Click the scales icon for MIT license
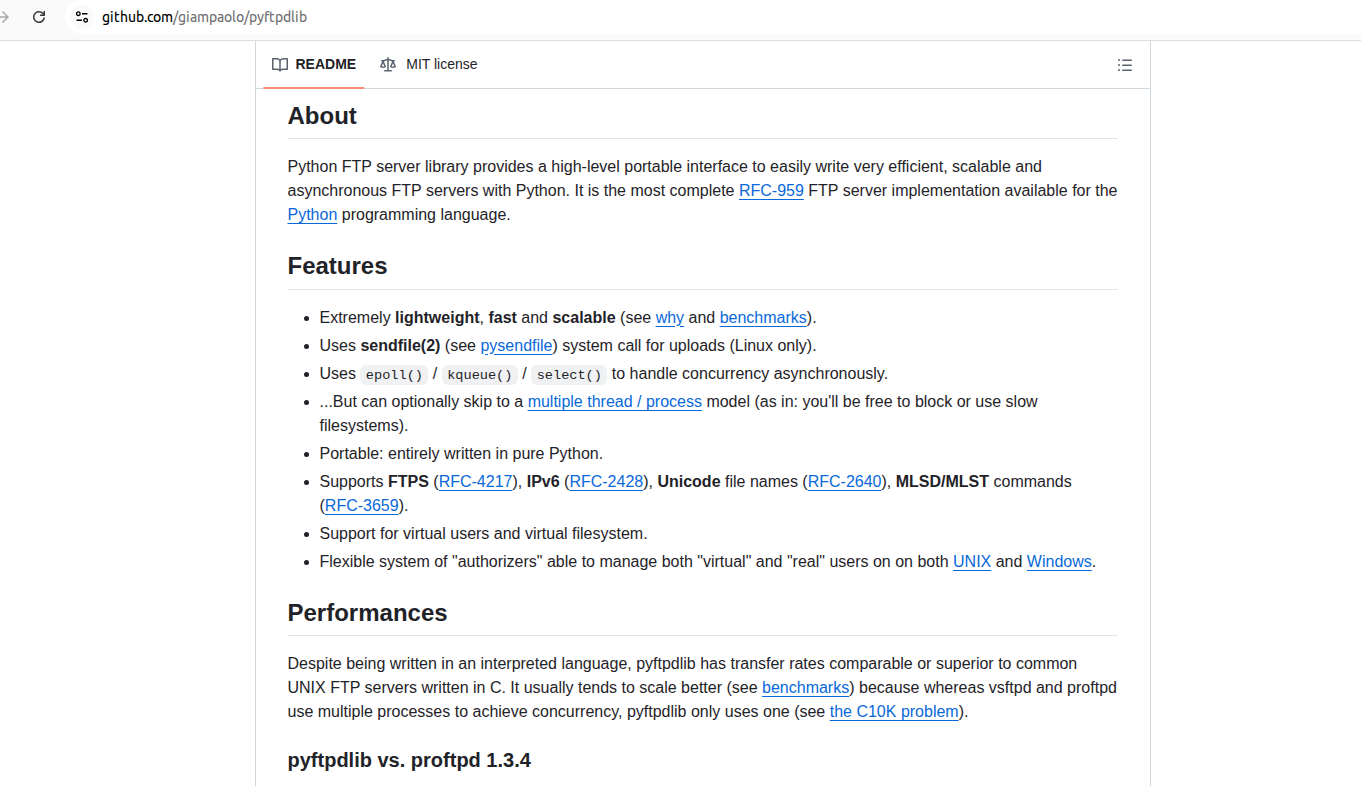This screenshot has height=786, width=1361. click(388, 65)
